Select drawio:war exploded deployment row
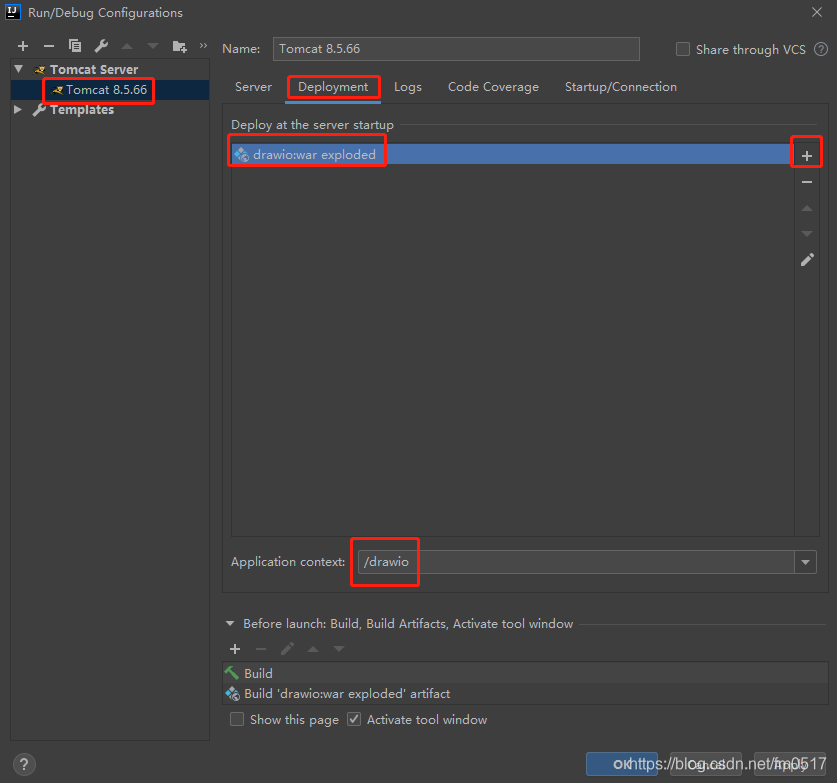The width and height of the screenshot is (837, 783). tap(512, 154)
